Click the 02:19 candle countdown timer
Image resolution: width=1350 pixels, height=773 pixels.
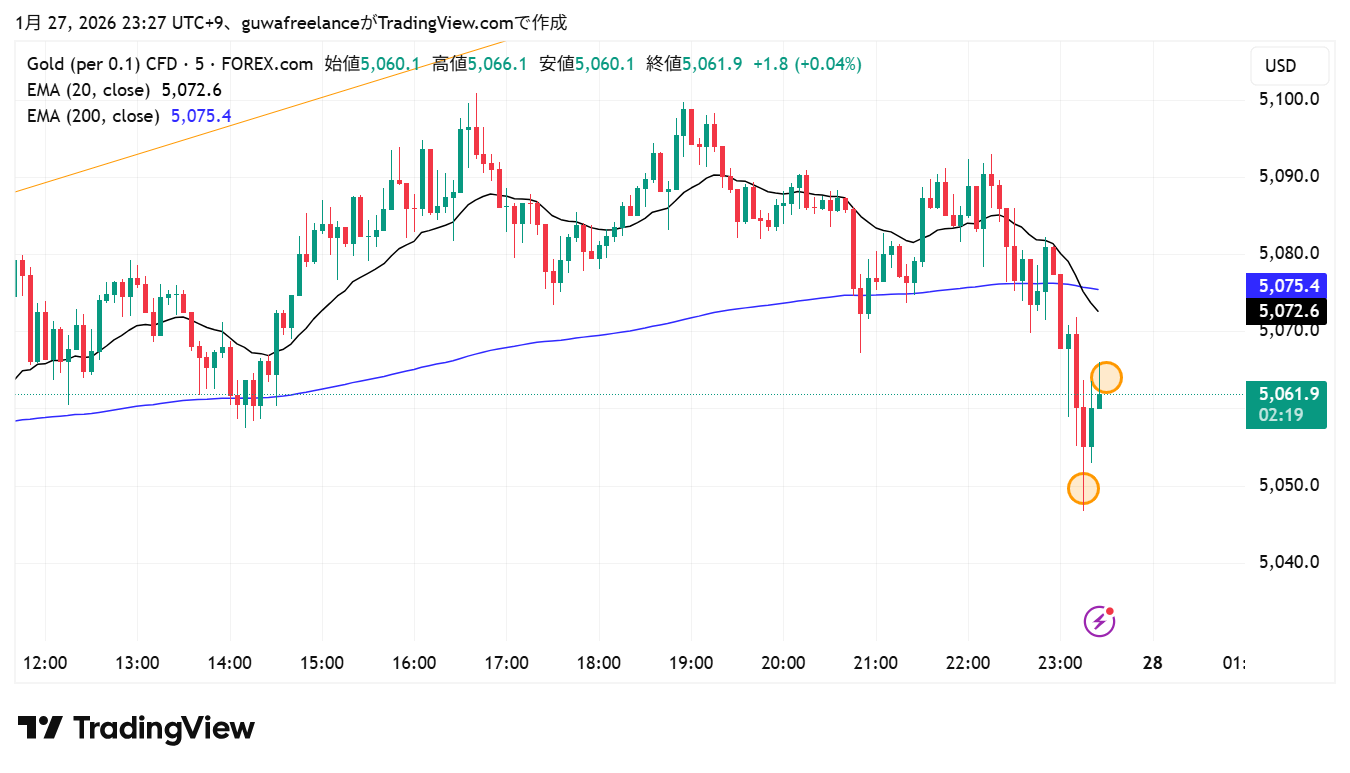coord(1282,415)
